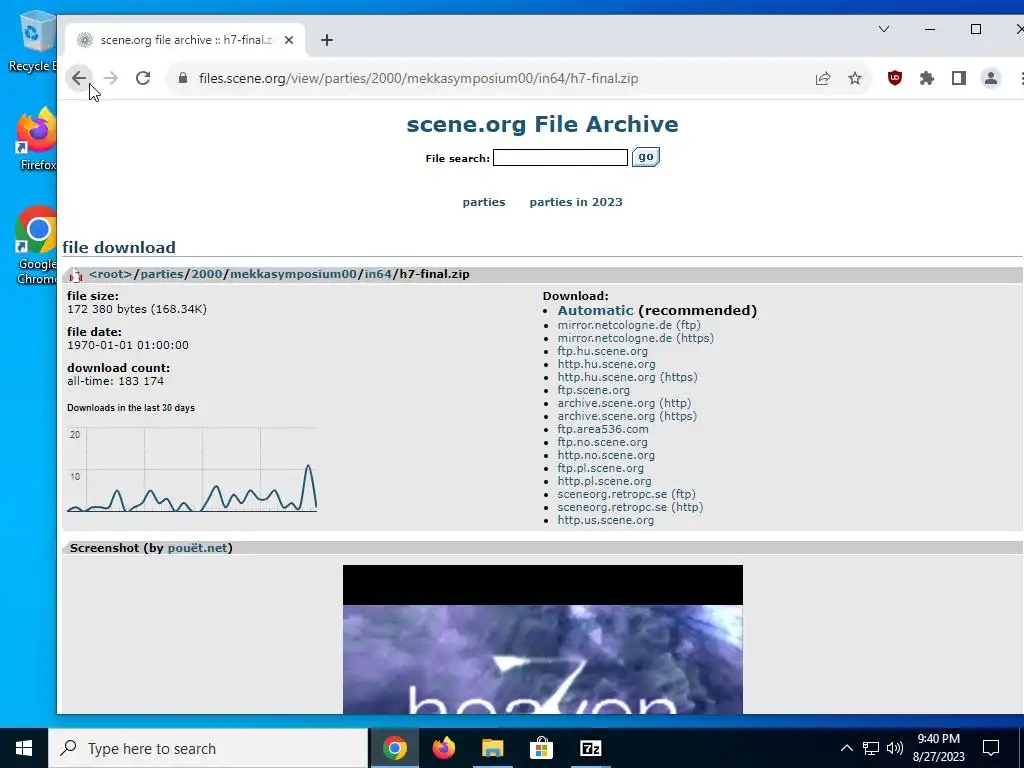Bookmark this page with the star icon
Image resolution: width=1024 pixels, height=768 pixels.
point(855,78)
